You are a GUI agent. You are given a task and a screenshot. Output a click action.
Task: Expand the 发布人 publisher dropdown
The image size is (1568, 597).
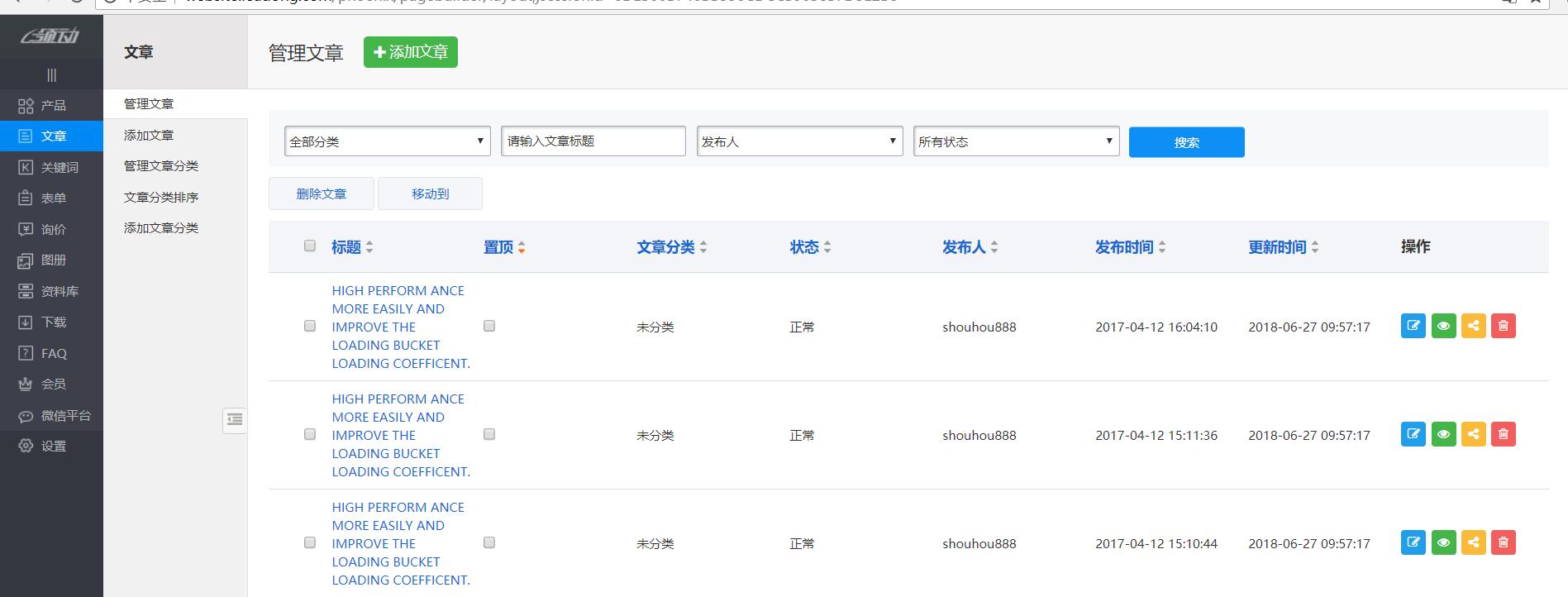[799, 141]
